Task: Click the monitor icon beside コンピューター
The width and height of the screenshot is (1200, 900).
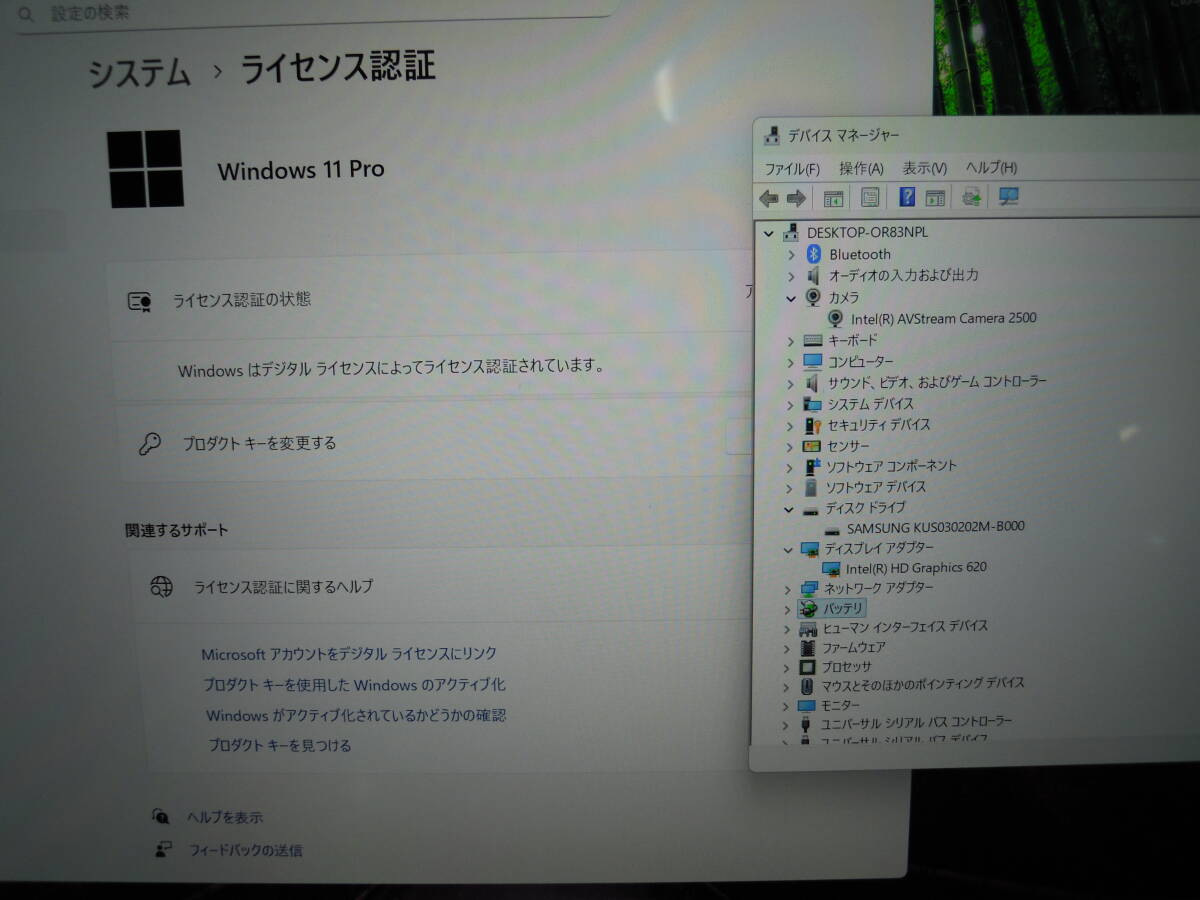Action: (x=812, y=361)
